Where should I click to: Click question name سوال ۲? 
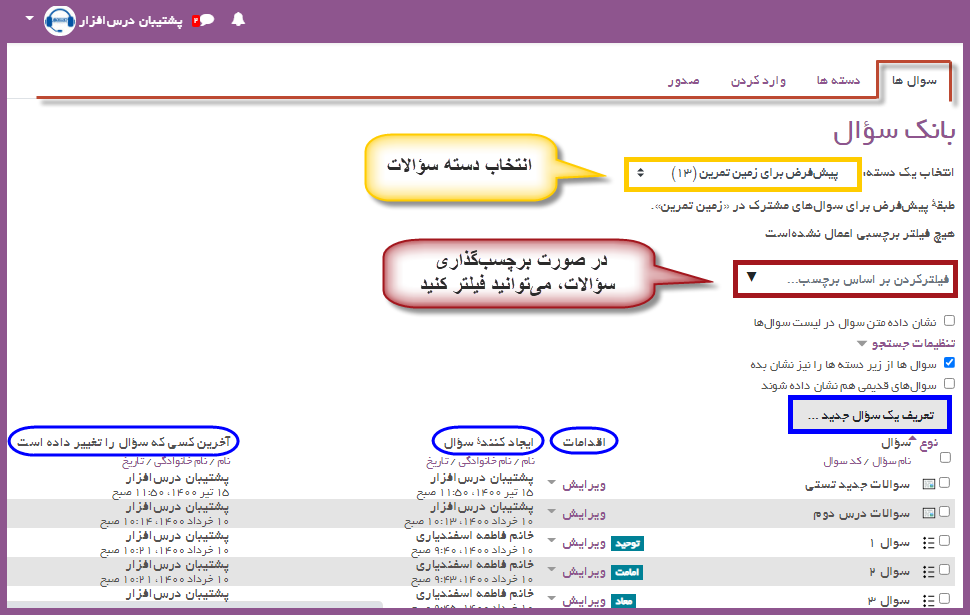click(x=890, y=572)
